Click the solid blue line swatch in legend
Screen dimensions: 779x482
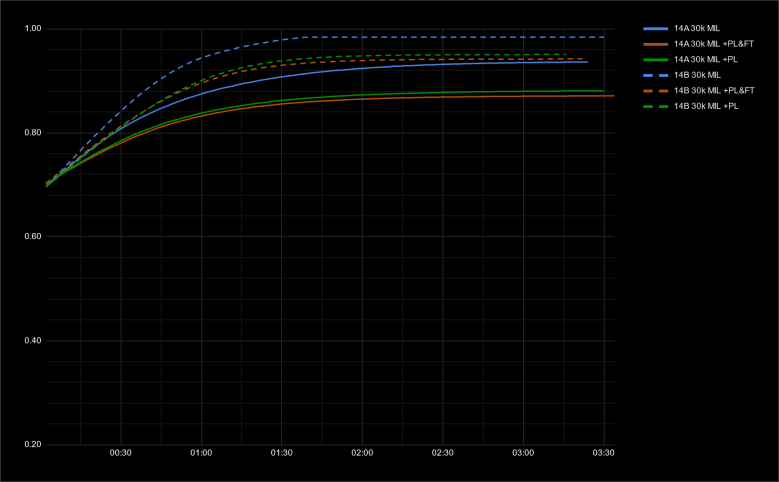point(654,29)
